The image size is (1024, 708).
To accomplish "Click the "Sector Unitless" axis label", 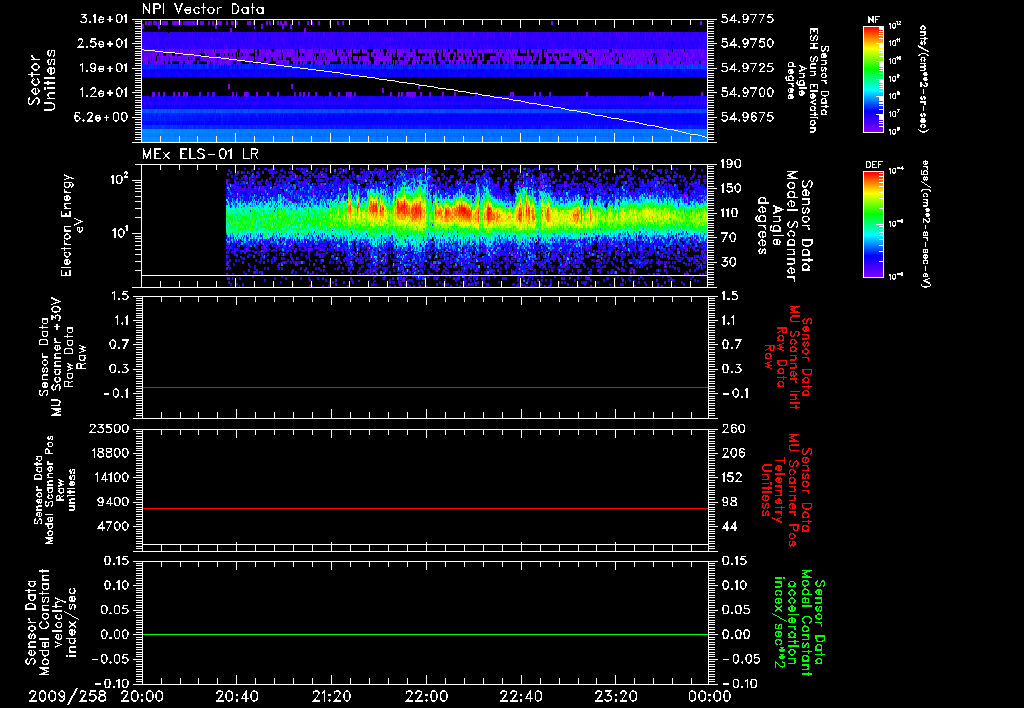I will click(x=42, y=80).
